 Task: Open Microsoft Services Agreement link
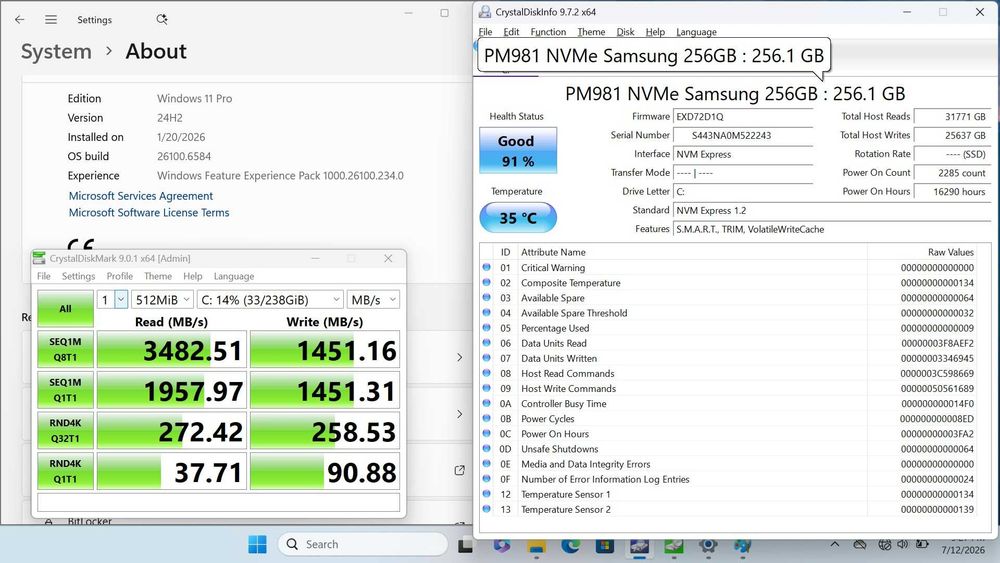point(140,196)
